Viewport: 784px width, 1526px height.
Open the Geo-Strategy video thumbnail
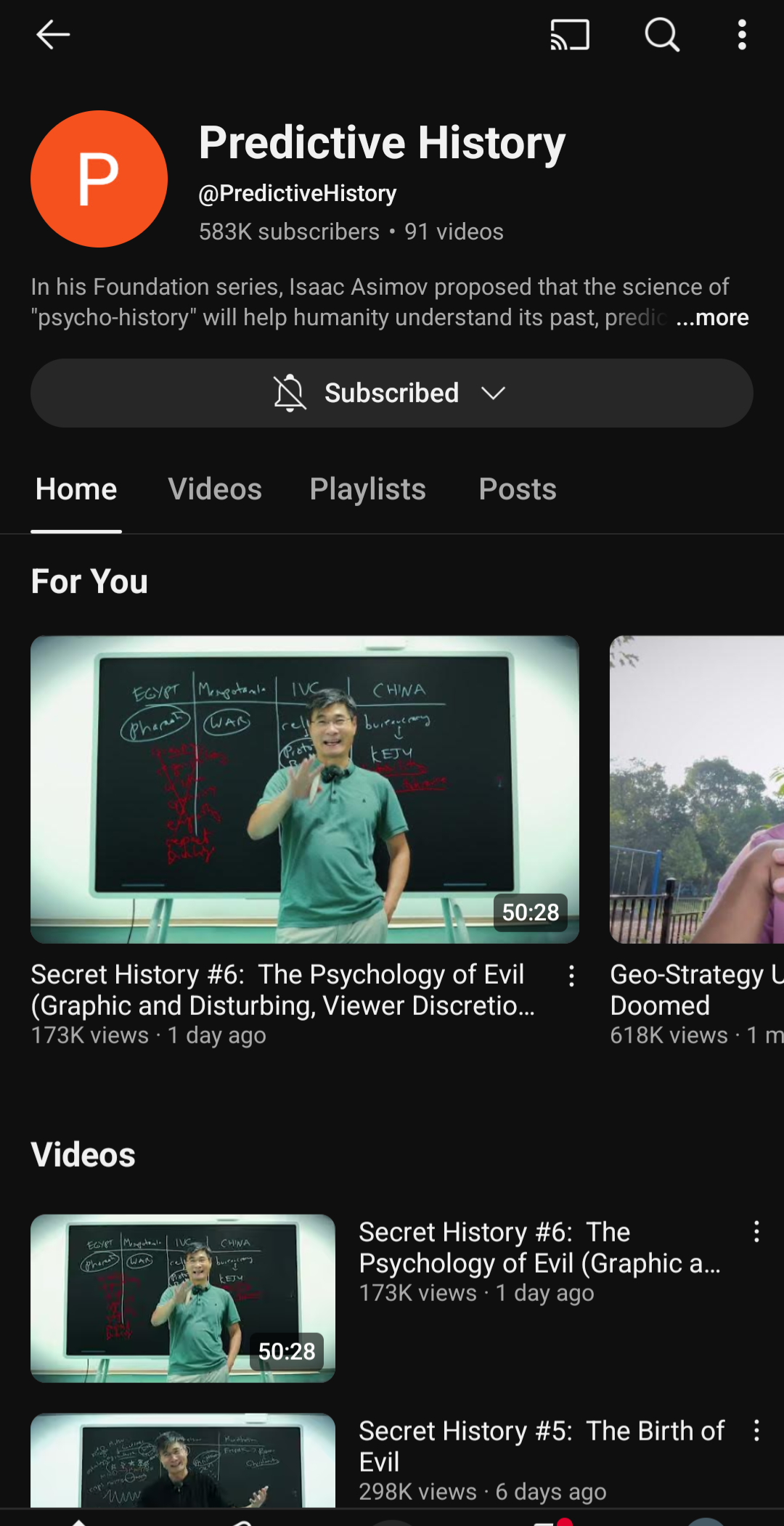coord(697,790)
